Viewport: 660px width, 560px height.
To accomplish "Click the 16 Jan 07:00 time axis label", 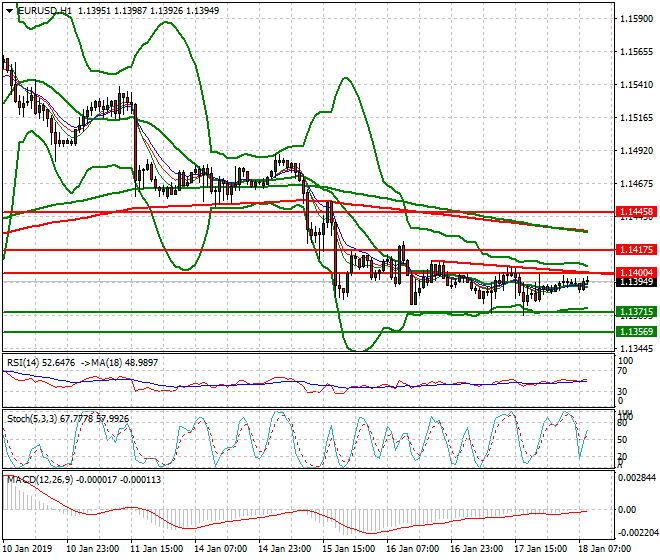I will pos(412,549).
